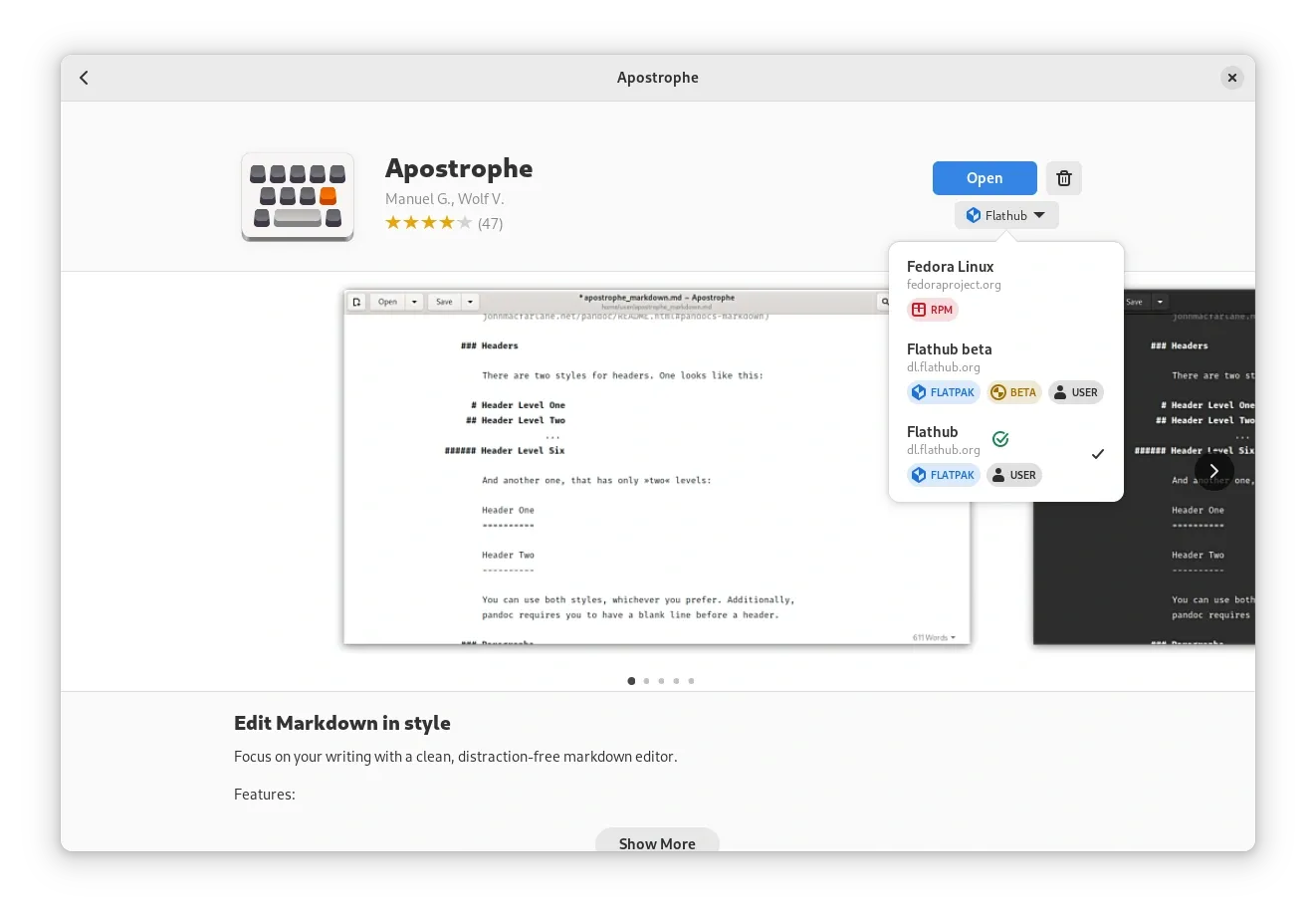The height and width of the screenshot is (918, 1316).
Task: Open the reviews via the (47) rating link
Action: 490,223
